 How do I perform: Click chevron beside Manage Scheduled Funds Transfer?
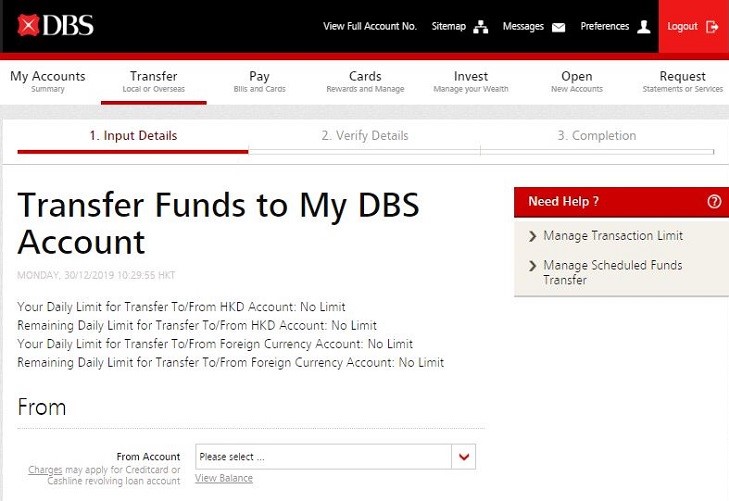(x=532, y=266)
